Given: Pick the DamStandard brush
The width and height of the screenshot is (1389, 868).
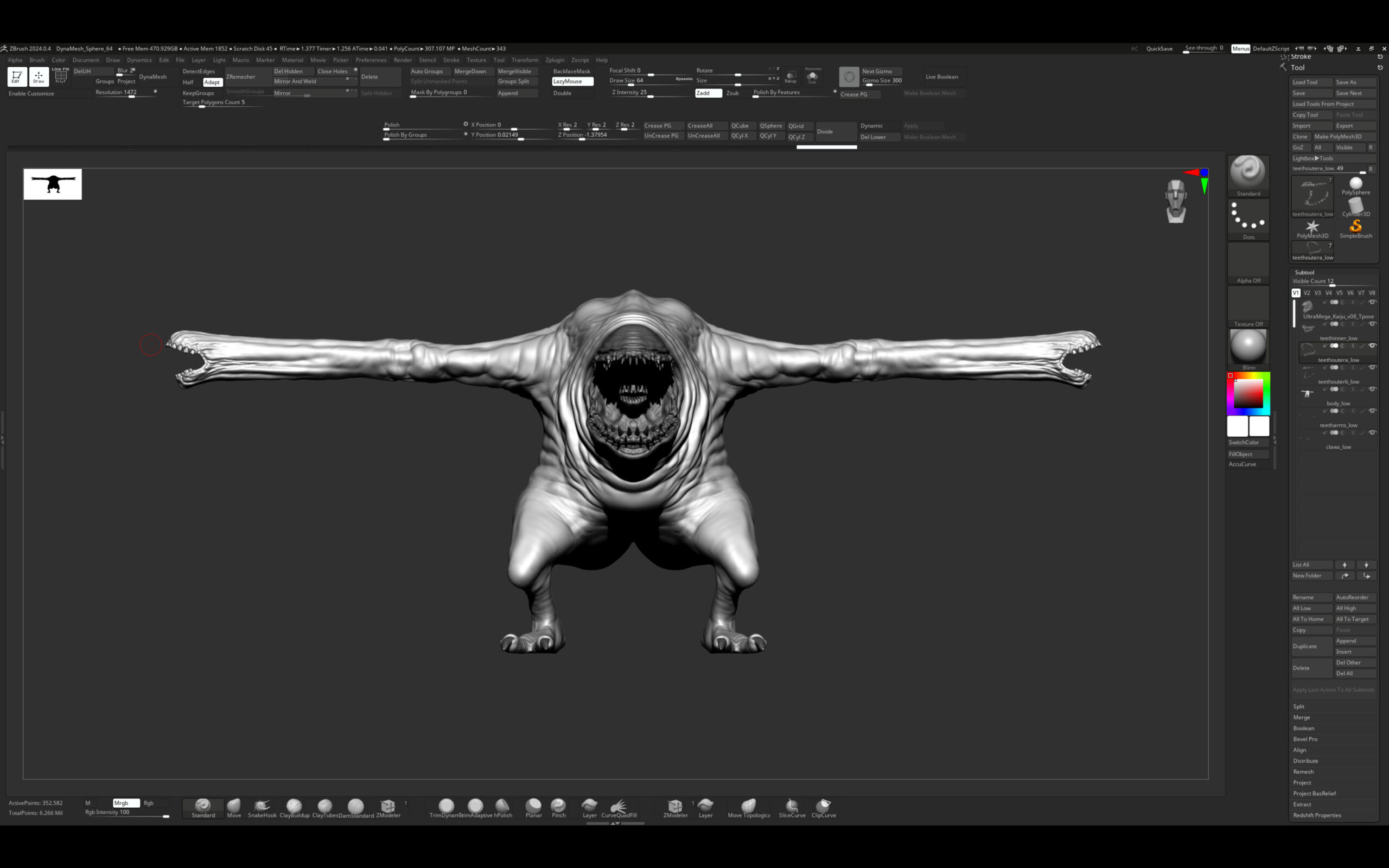Looking at the screenshot, I should (356, 807).
